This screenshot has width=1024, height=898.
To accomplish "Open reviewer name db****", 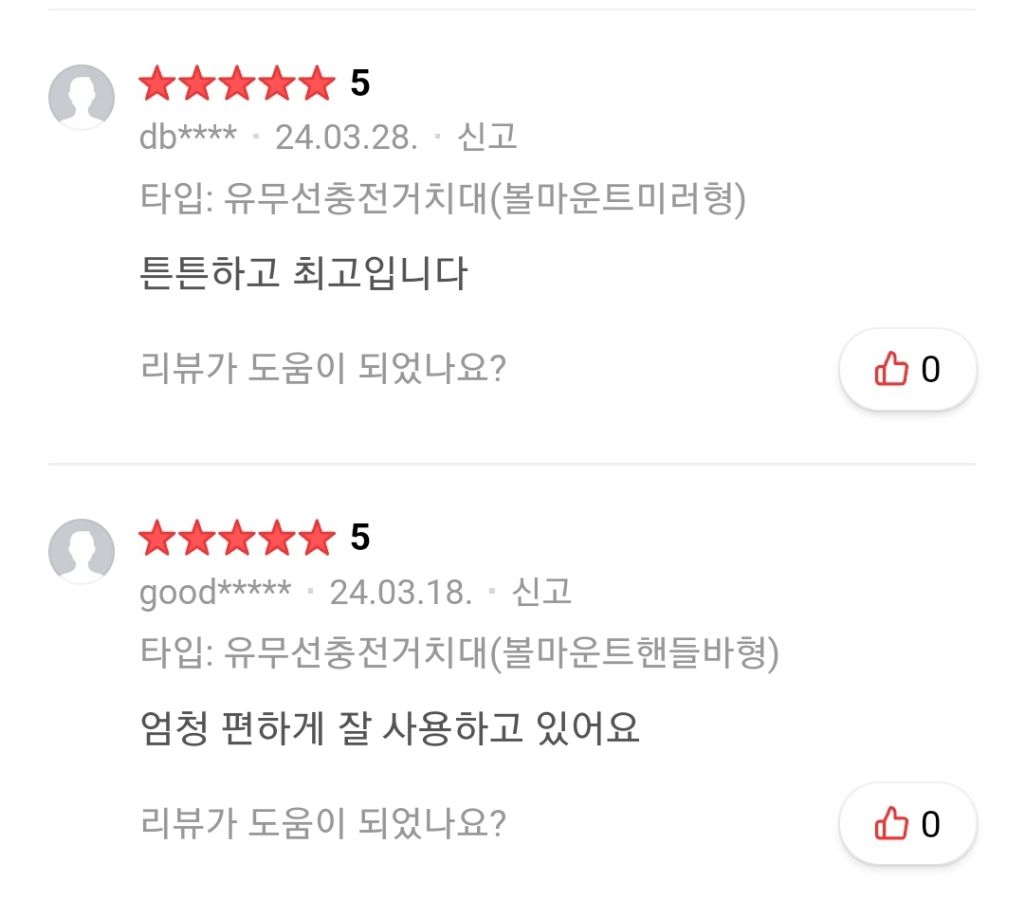I will coord(188,137).
